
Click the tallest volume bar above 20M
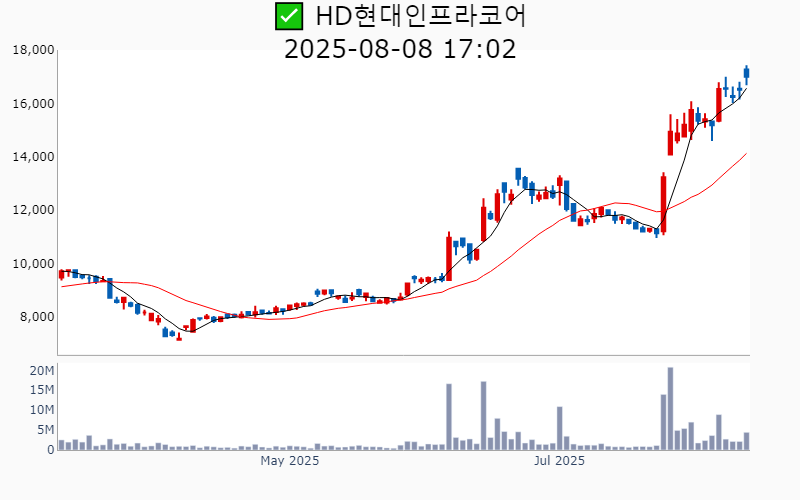click(670, 409)
